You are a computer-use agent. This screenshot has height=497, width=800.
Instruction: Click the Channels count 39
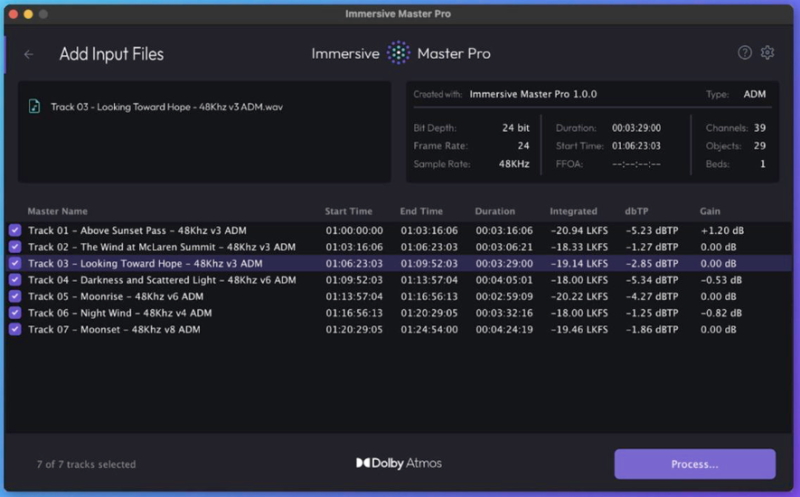click(760, 128)
